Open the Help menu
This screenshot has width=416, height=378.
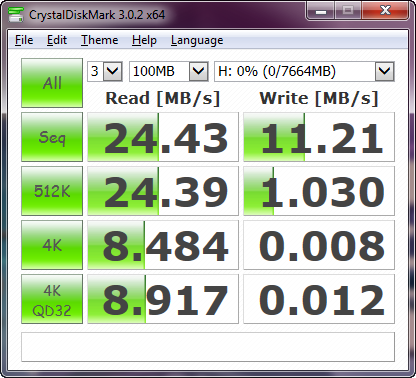click(x=144, y=40)
